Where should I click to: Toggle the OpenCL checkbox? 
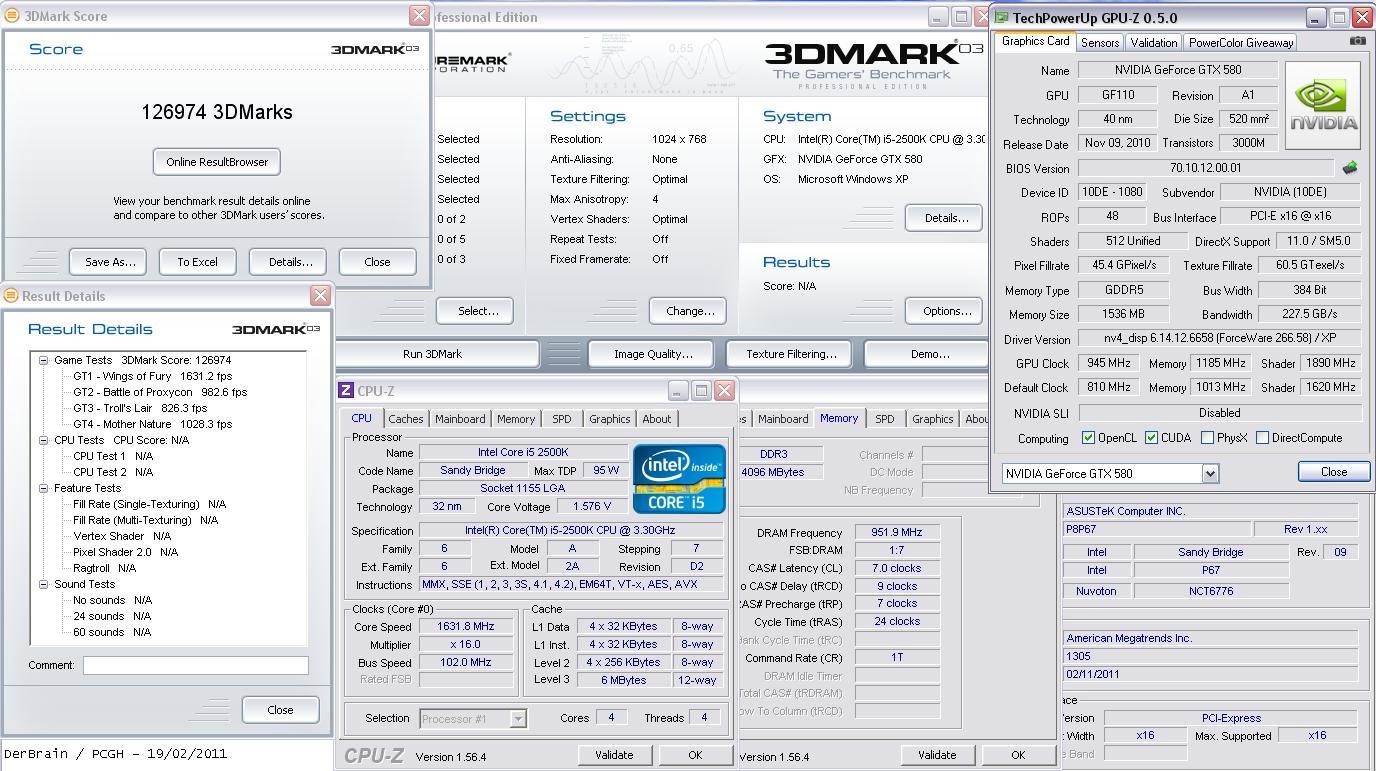1088,438
